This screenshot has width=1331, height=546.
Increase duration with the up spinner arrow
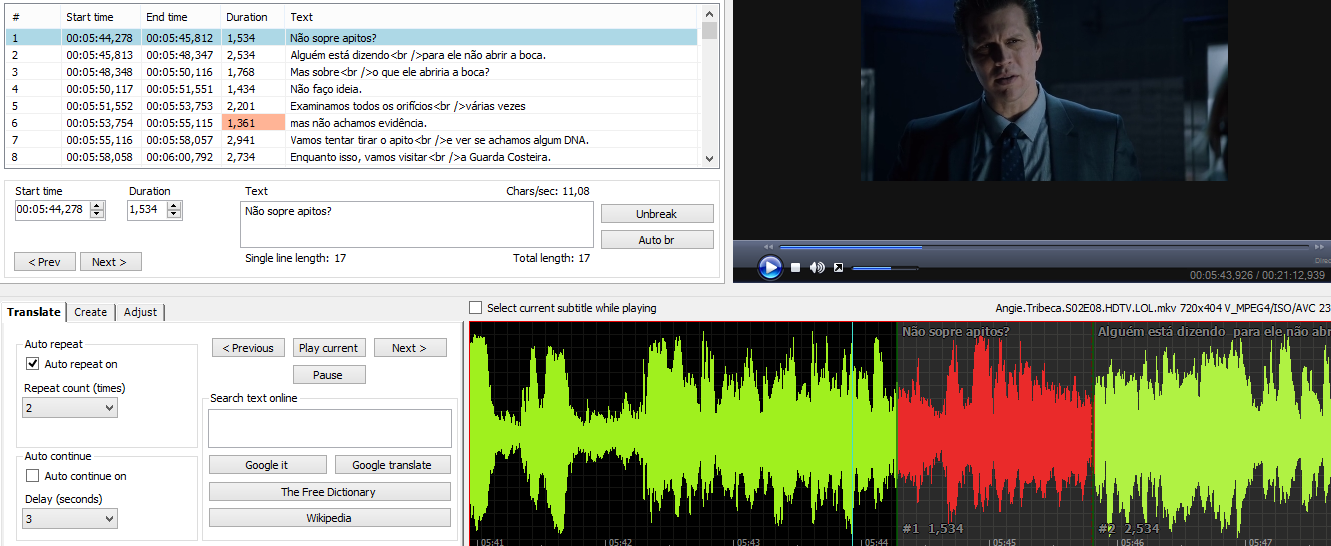click(x=174, y=205)
